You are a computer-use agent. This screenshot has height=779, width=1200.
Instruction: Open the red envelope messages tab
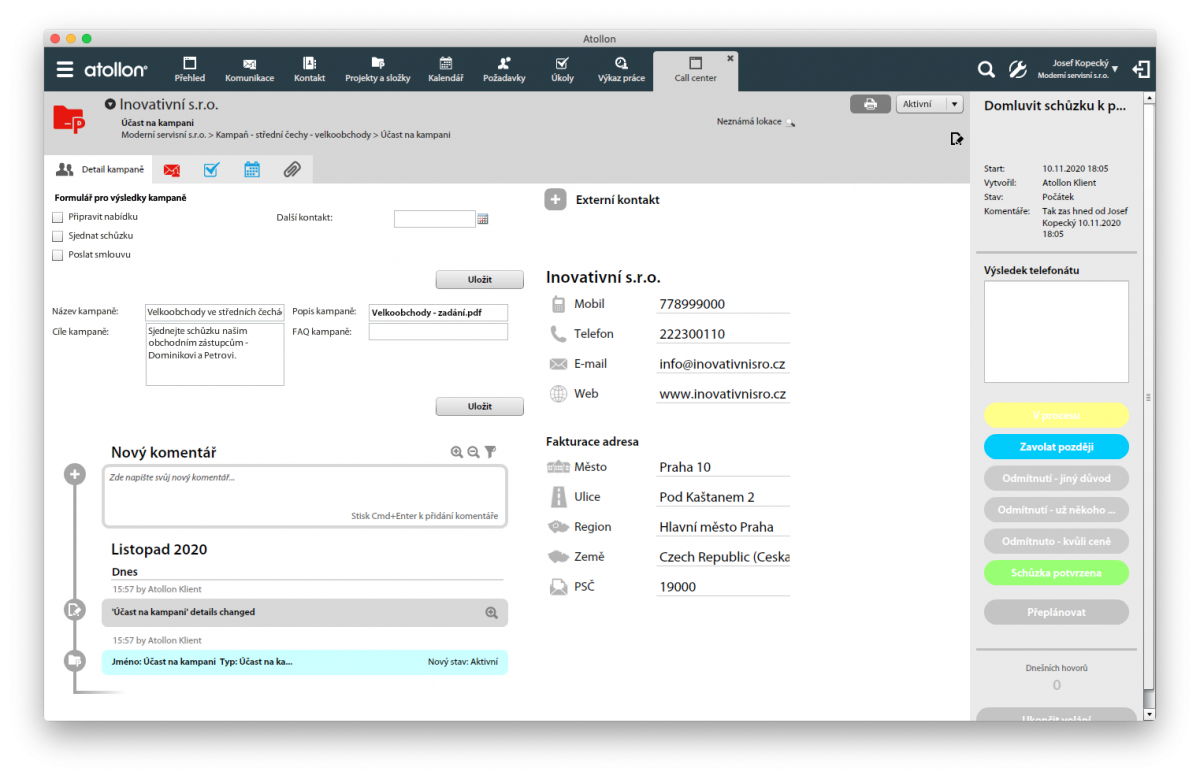click(172, 170)
